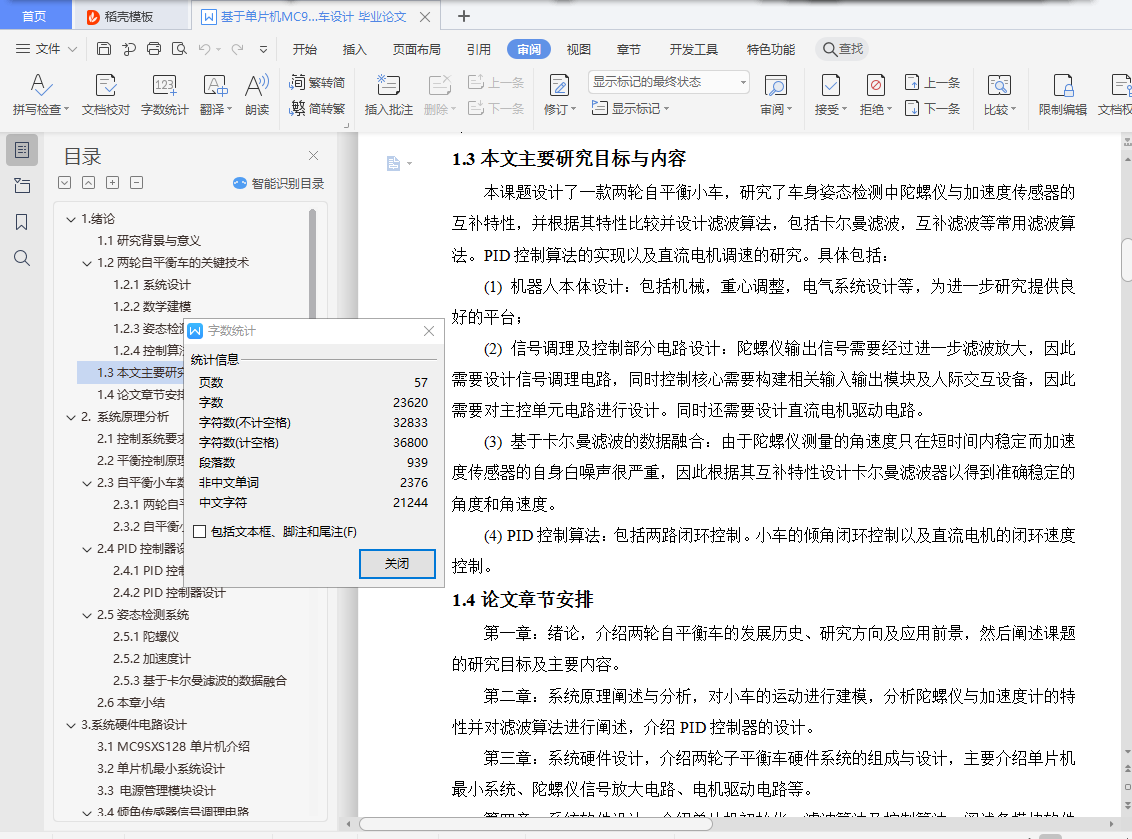Select 2.5.1 陀螺仪 outline item
Image resolution: width=1132 pixels, height=839 pixels.
click(x=146, y=637)
